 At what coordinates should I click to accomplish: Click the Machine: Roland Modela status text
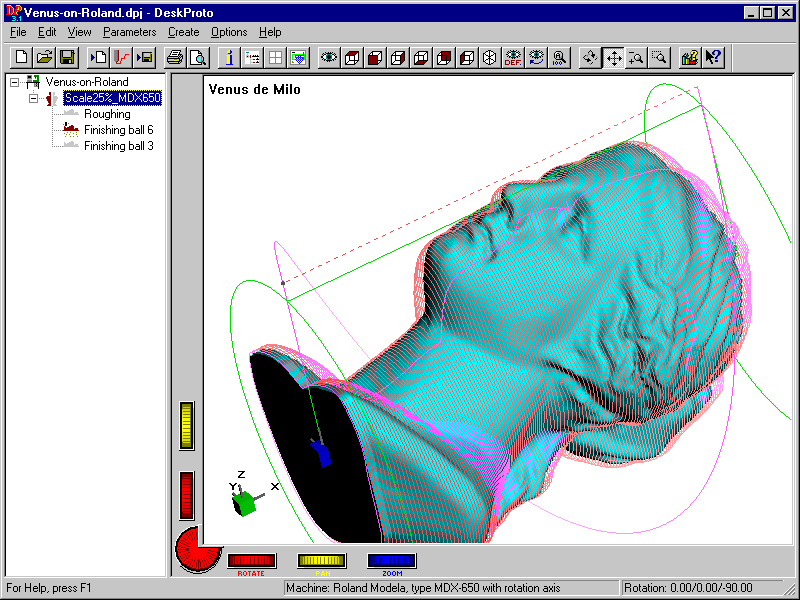coord(423,588)
